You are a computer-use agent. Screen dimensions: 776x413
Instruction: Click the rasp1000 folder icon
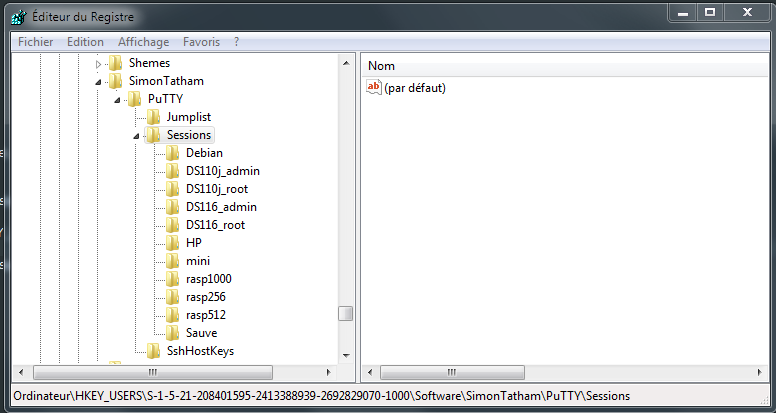[x=172, y=279]
